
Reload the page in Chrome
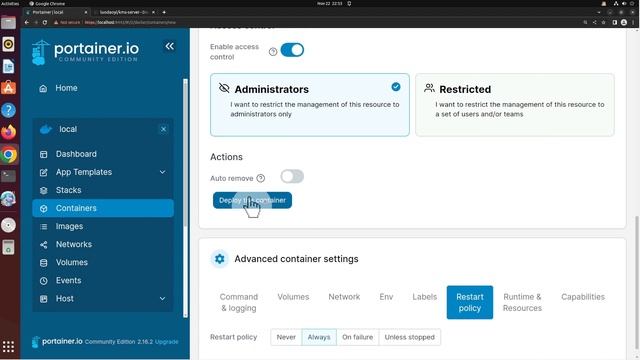45,22
